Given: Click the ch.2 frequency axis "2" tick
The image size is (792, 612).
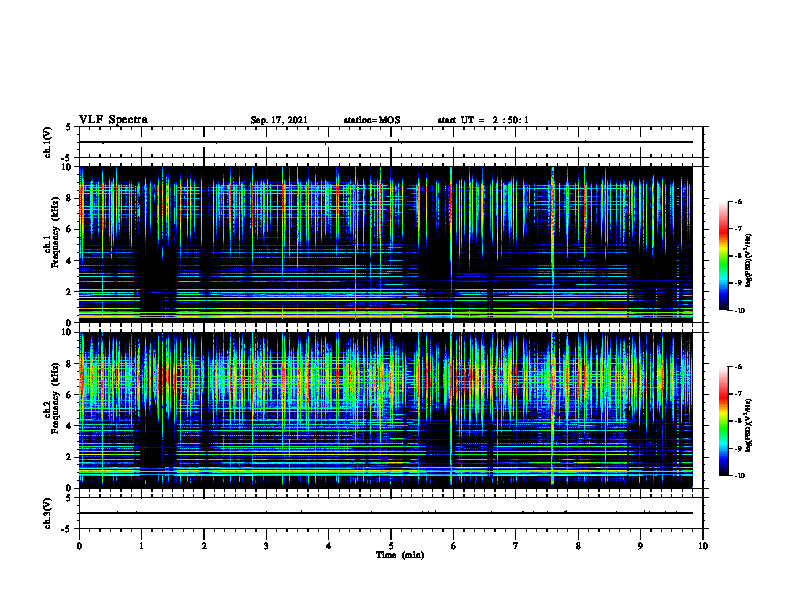Looking at the screenshot, I should click(69, 457).
